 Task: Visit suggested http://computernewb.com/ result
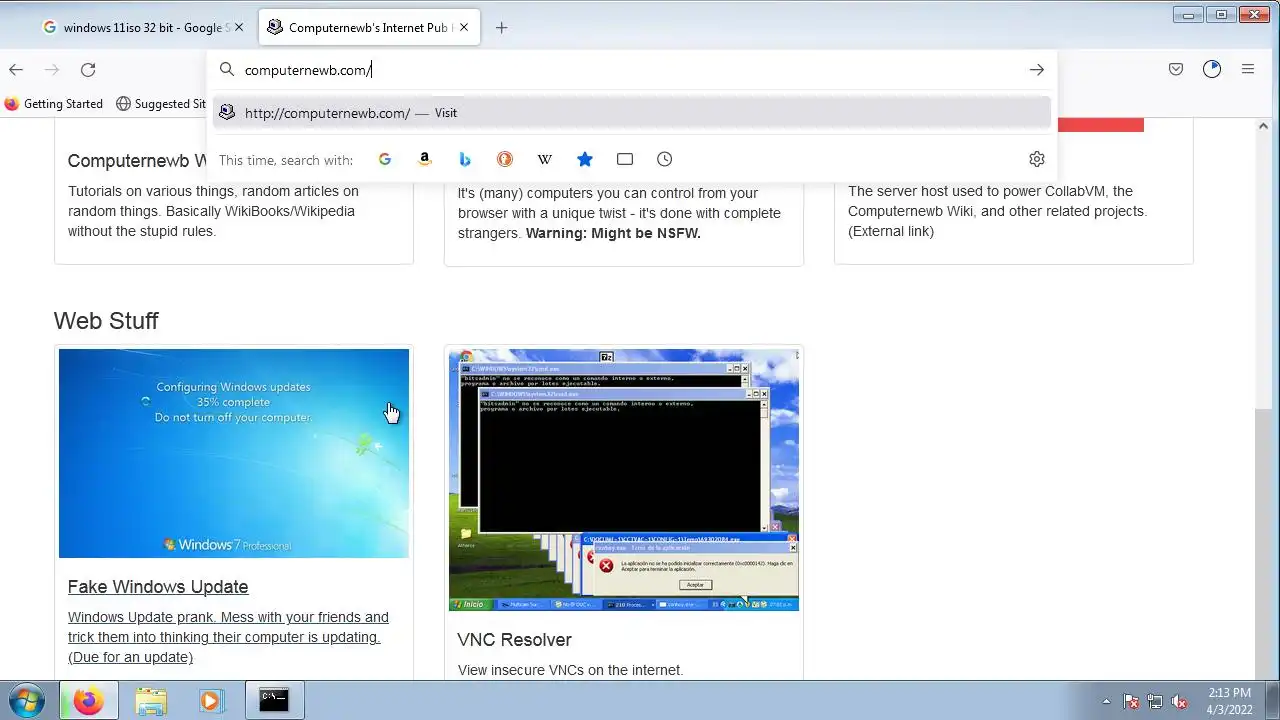(631, 113)
